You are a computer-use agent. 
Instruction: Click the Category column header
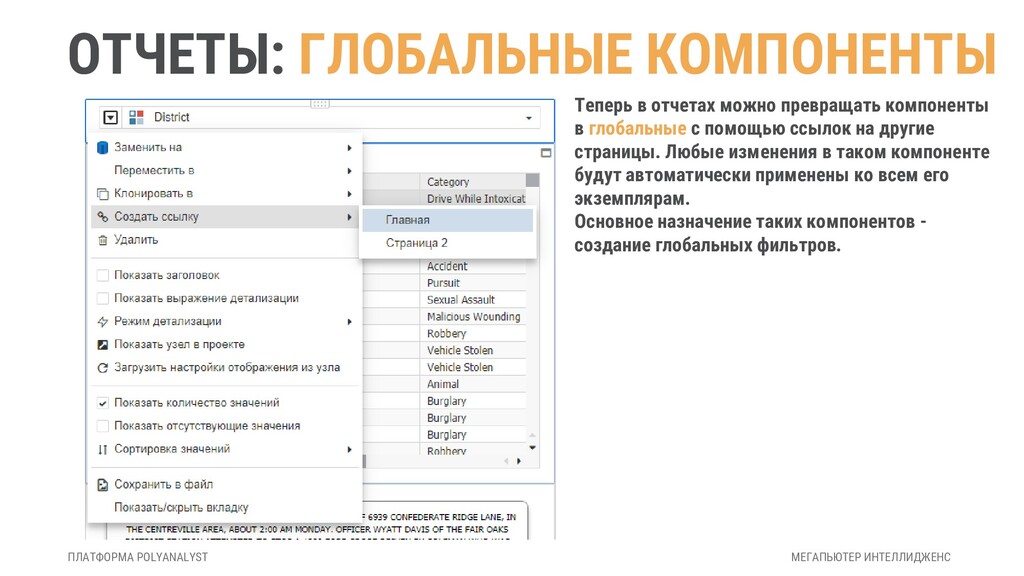coord(473,182)
